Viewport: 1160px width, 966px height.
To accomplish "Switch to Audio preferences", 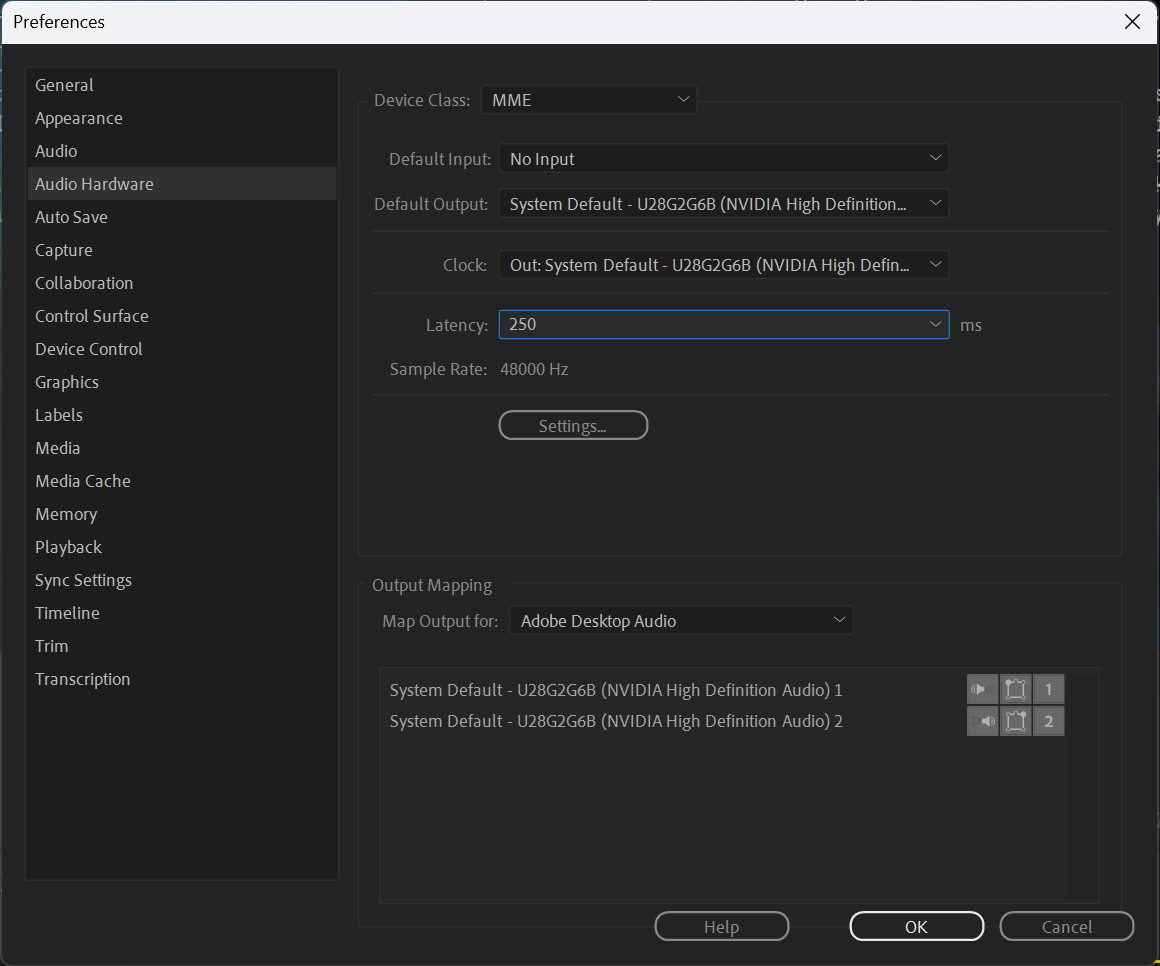I will 56,151.
